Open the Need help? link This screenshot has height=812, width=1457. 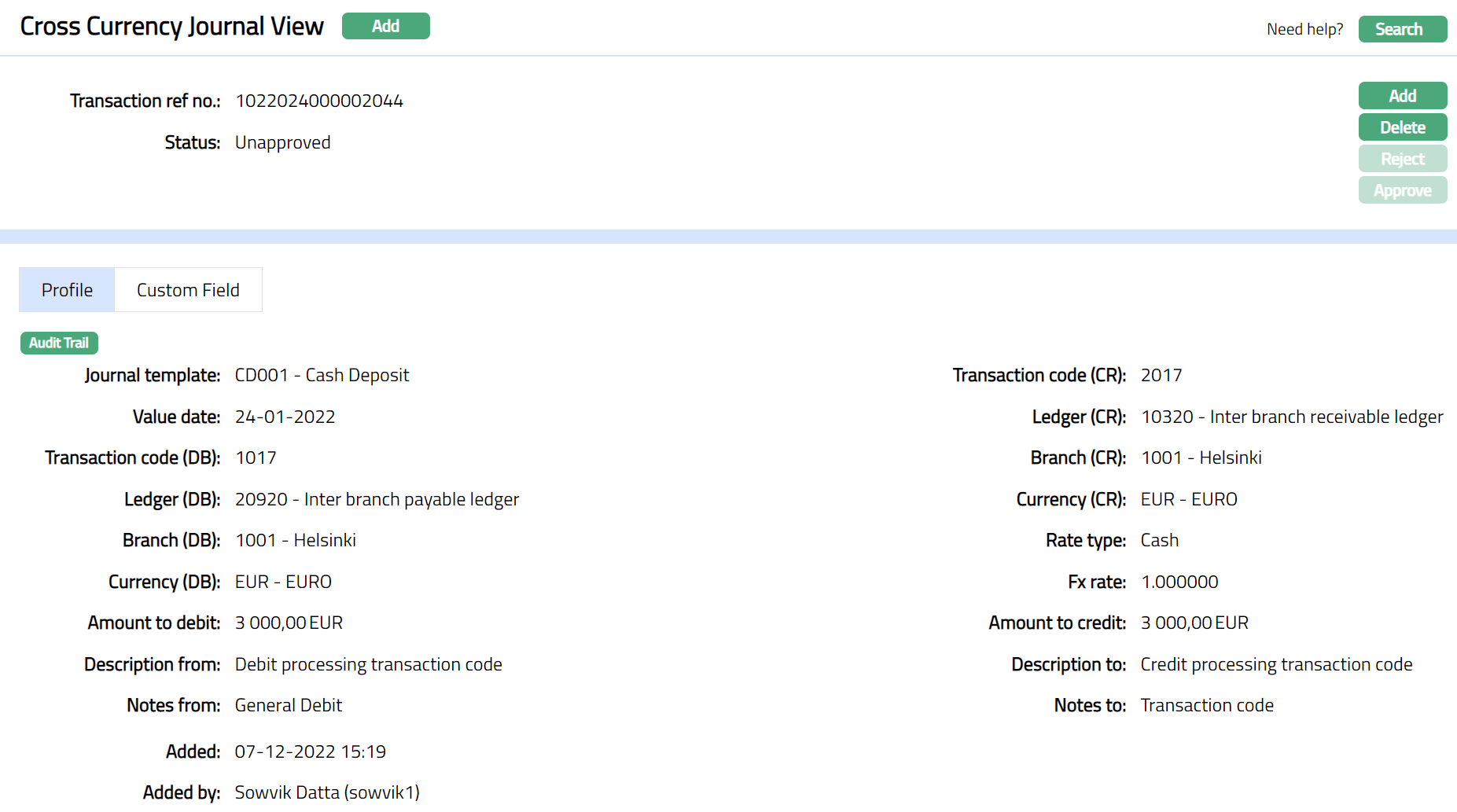click(x=1304, y=29)
